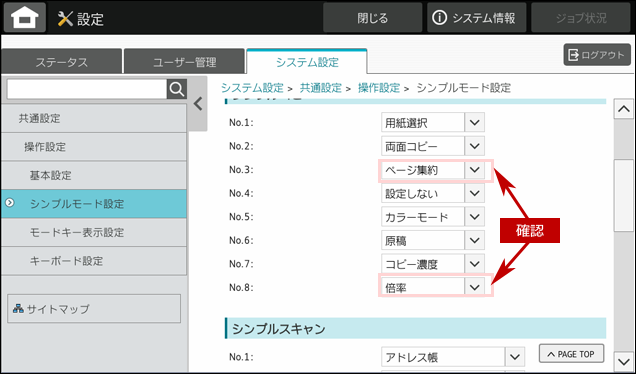Click the wrench settings icon
This screenshot has width=636, height=374.
coord(65,19)
